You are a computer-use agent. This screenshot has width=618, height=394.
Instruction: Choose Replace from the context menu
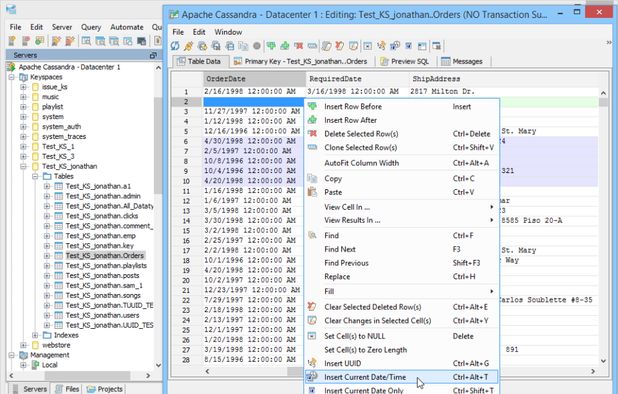coord(402,277)
